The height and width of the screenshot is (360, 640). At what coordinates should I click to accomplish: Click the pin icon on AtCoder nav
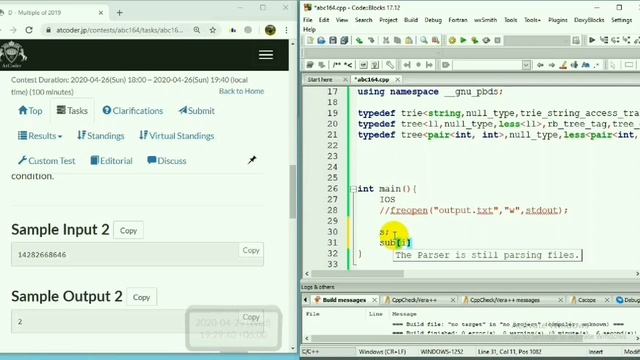pos(252,160)
